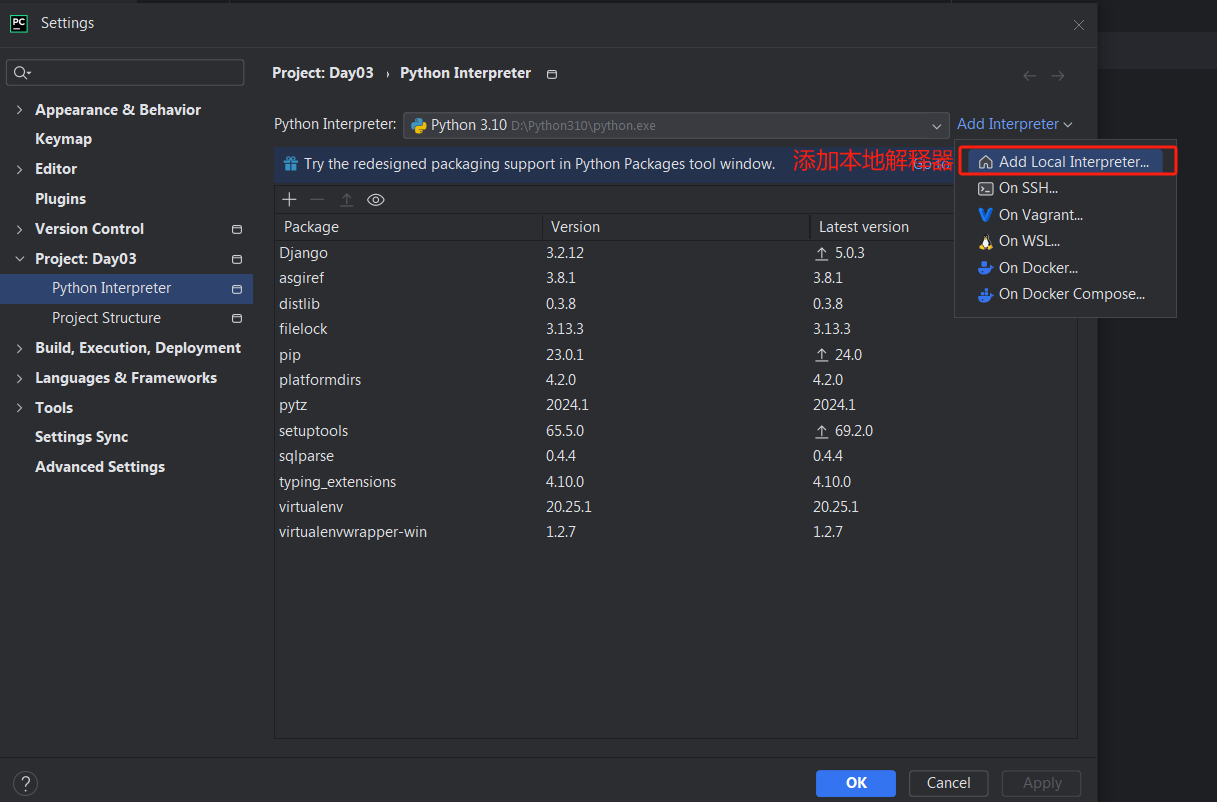Click the settings search input field
The width and height of the screenshot is (1217, 802).
pyautogui.click(x=125, y=73)
